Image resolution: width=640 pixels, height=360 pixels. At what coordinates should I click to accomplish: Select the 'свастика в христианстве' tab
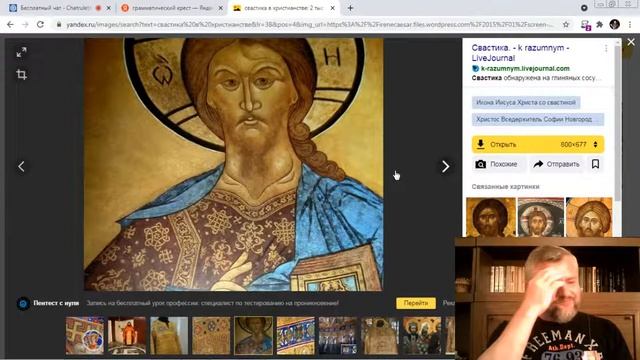pyautogui.click(x=283, y=8)
